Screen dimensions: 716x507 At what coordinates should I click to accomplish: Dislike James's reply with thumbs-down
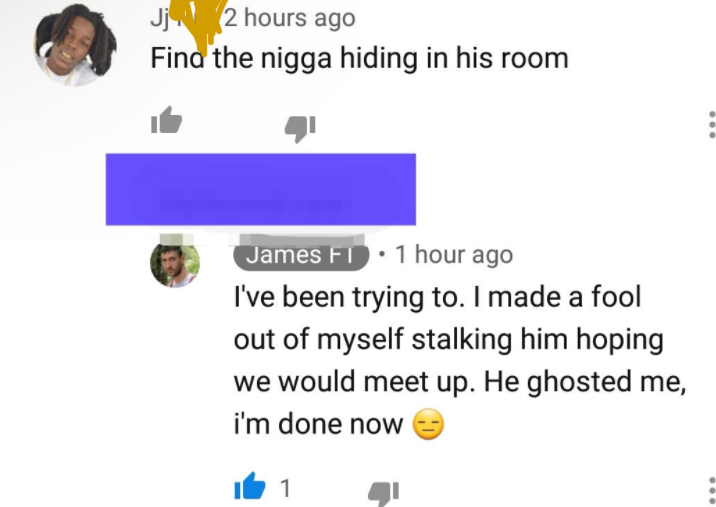384,493
